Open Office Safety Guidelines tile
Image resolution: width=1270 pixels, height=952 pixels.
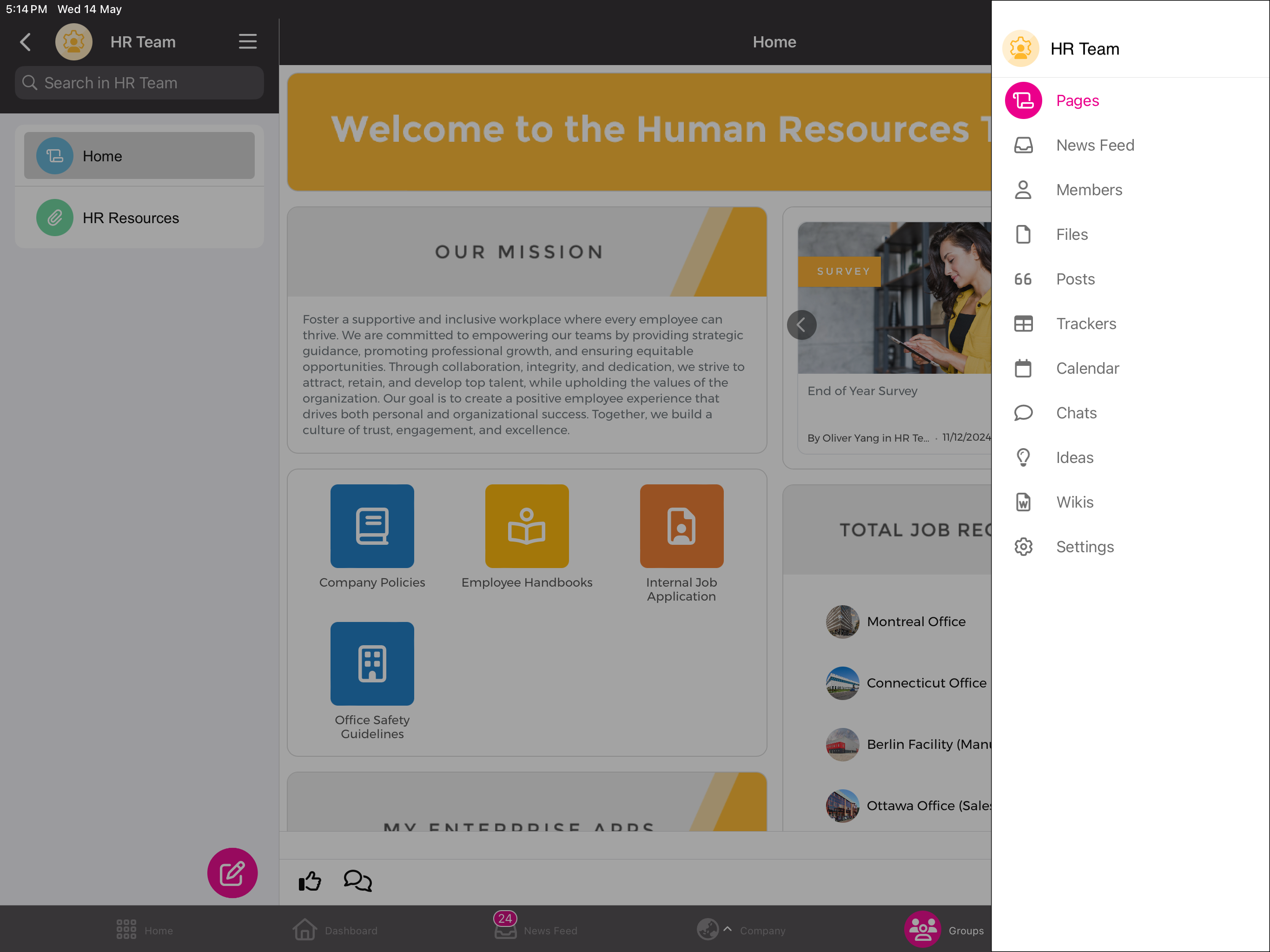pyautogui.click(x=372, y=664)
